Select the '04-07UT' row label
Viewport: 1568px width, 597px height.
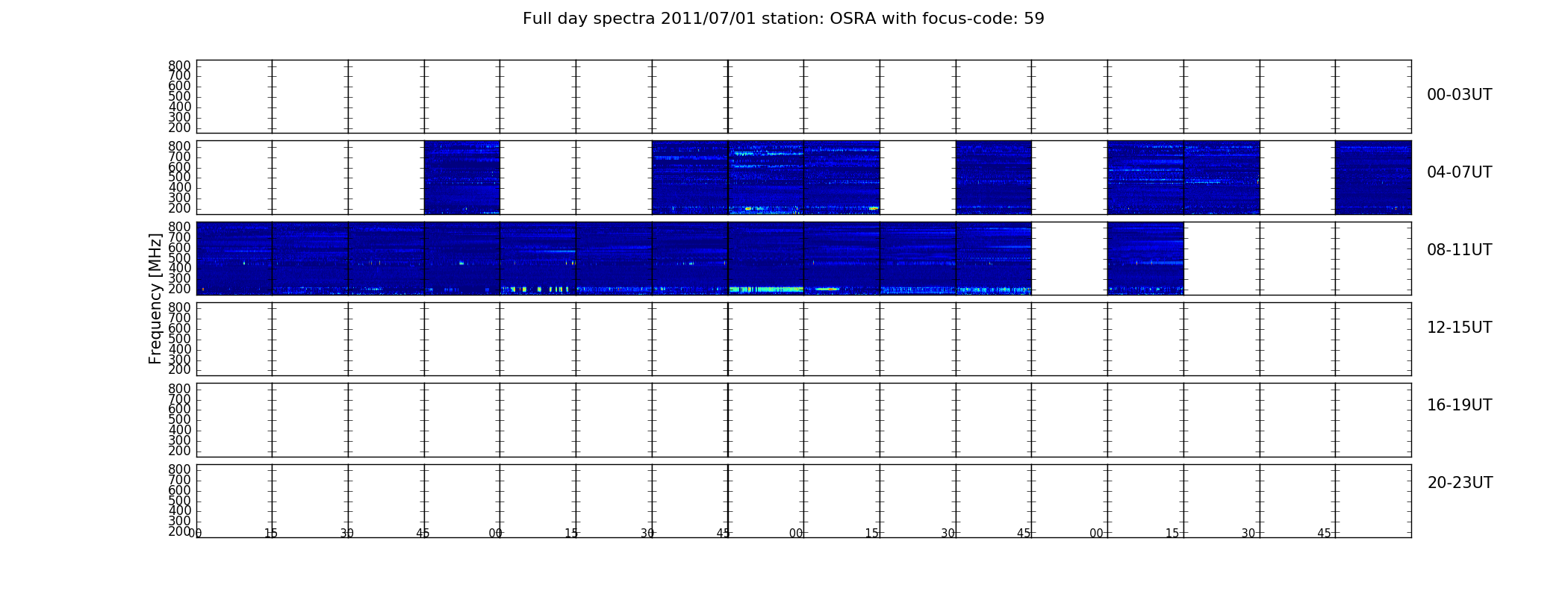coord(1460,172)
